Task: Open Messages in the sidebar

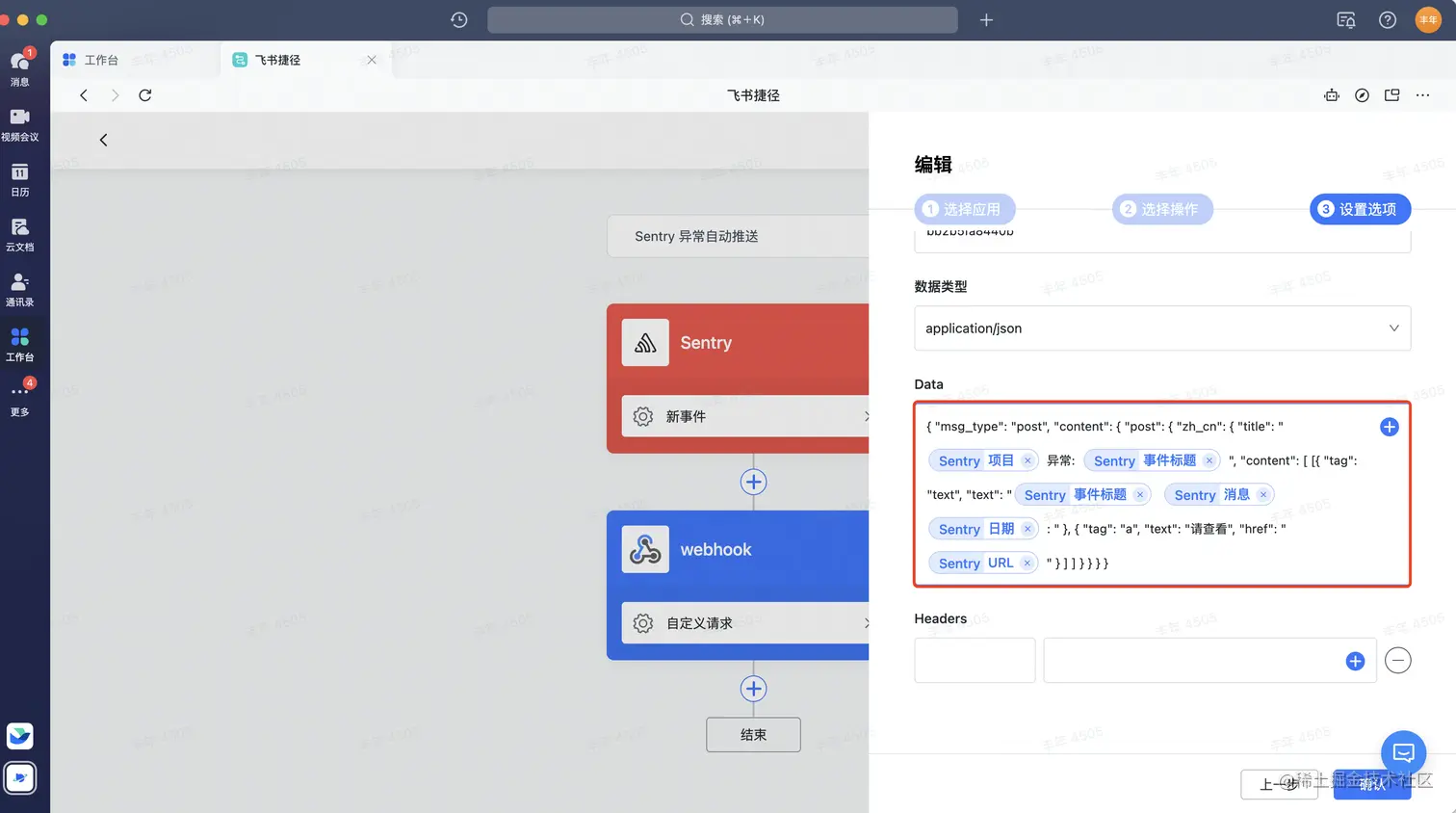Action: (19, 66)
